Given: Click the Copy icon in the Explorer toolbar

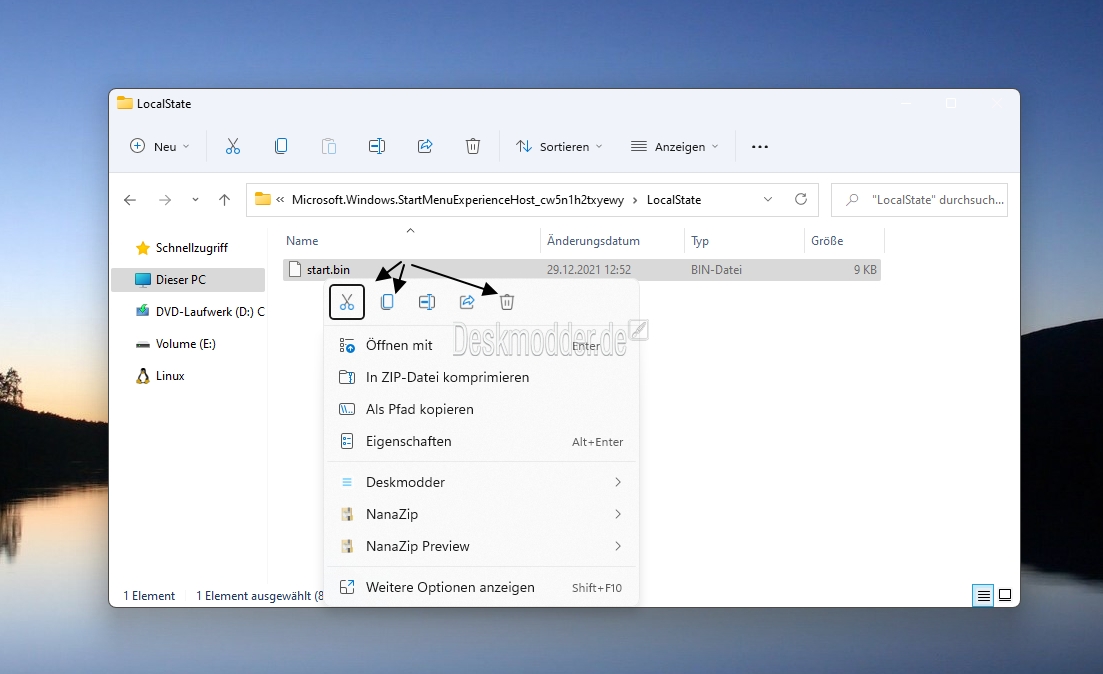Looking at the screenshot, I should pos(281,146).
